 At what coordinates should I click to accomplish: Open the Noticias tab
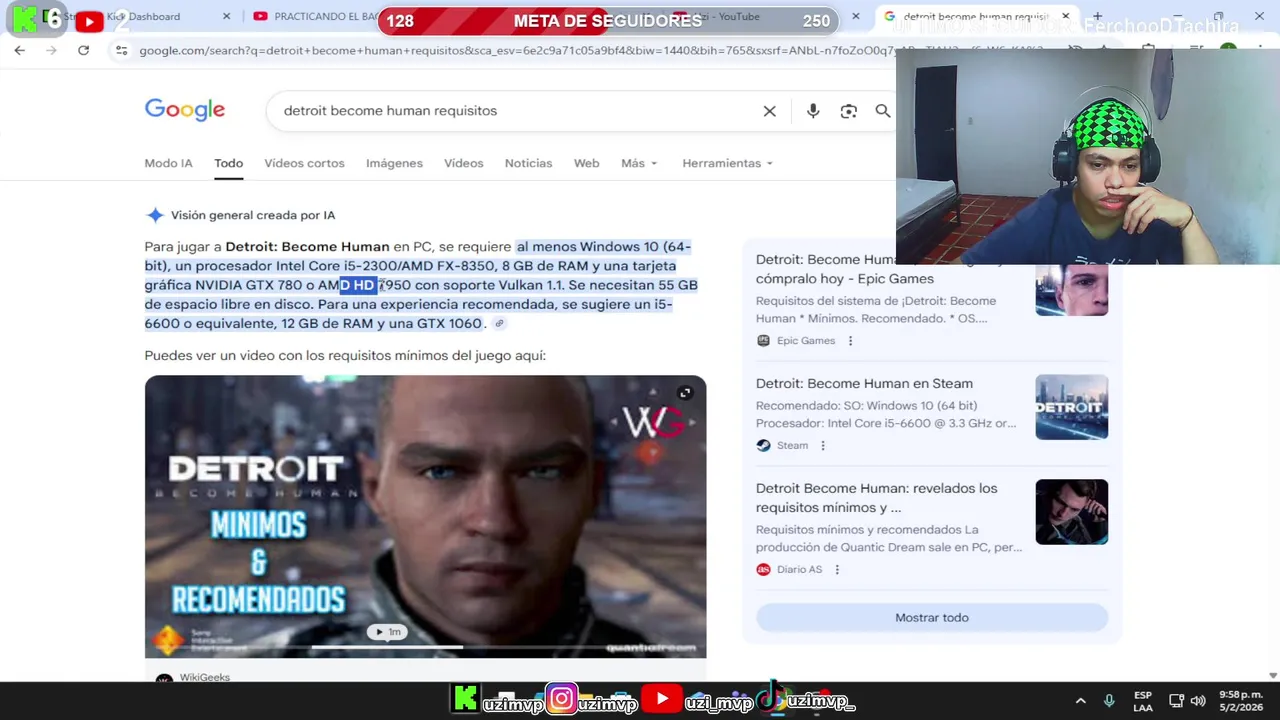pos(528,163)
